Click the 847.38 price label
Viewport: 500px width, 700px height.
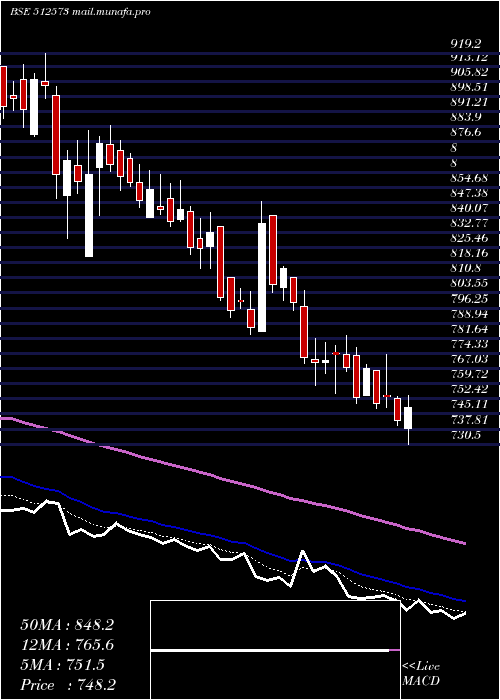click(469, 193)
